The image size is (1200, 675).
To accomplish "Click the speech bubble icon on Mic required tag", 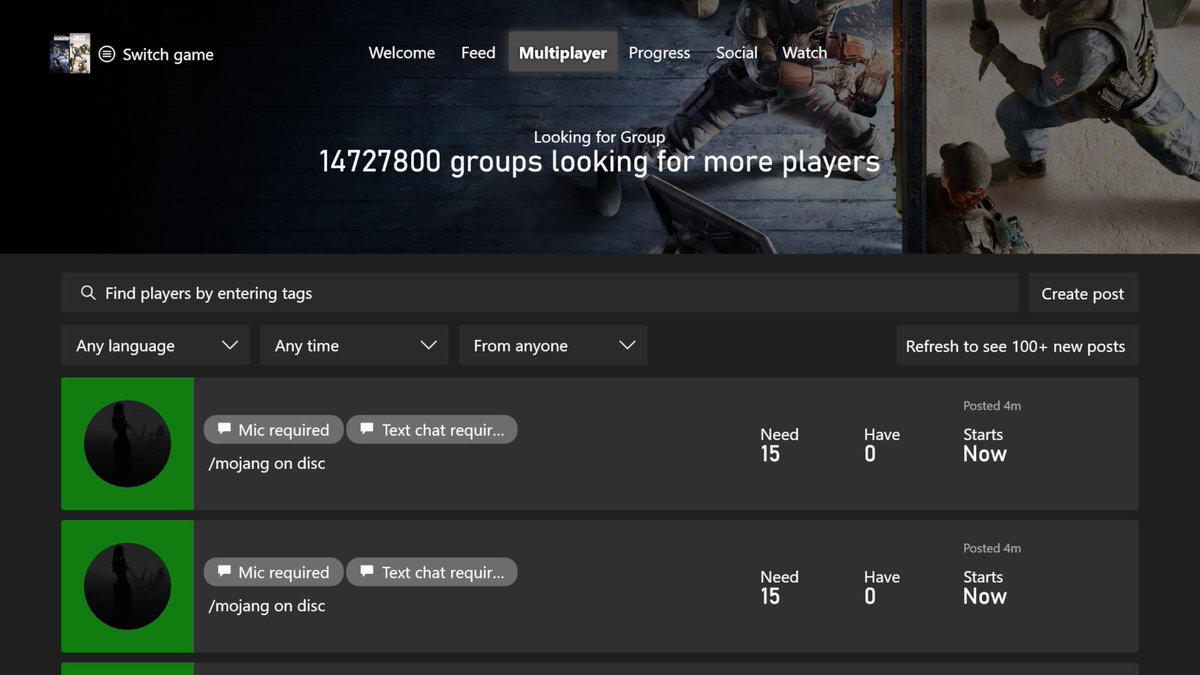I will pyautogui.click(x=224, y=429).
